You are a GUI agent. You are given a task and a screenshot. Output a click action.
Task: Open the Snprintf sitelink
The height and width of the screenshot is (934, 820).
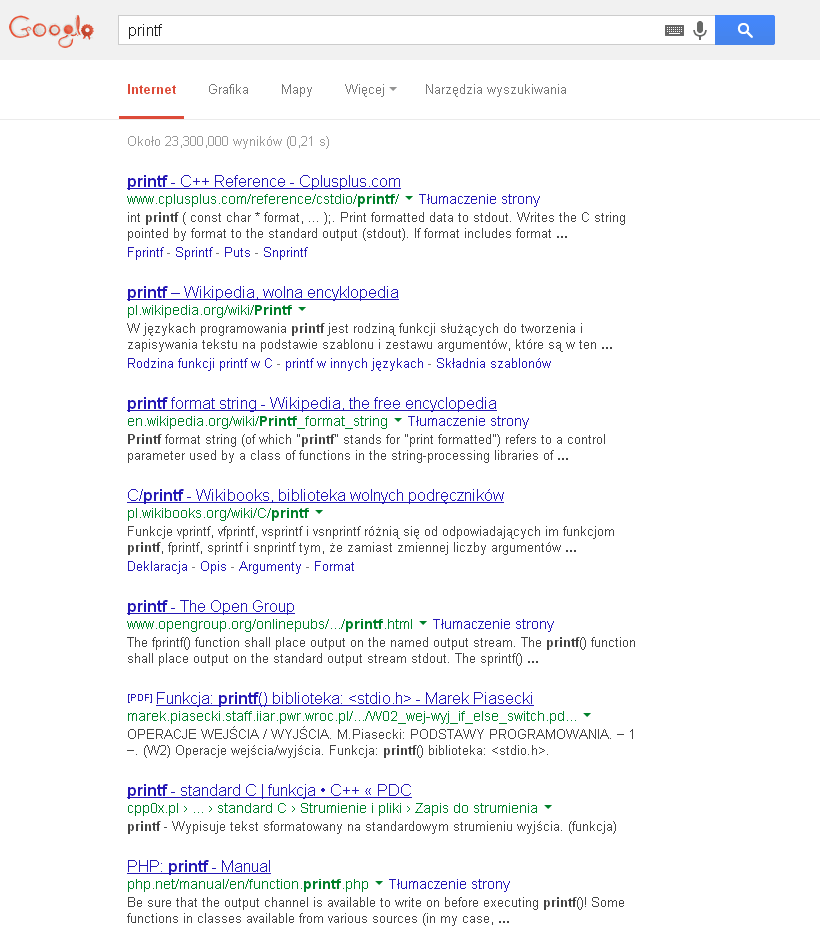pos(285,253)
